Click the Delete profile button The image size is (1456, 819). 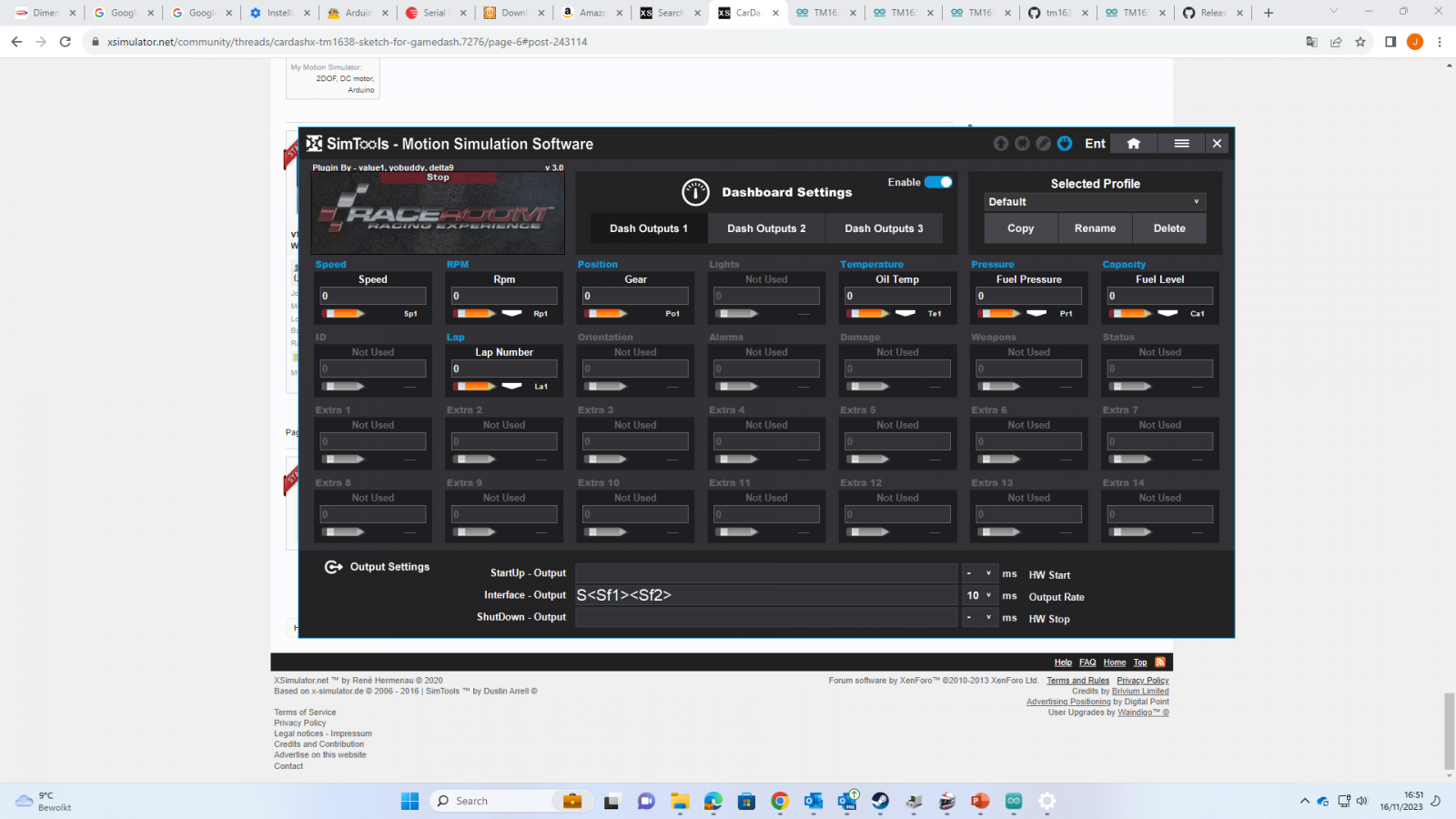(x=1170, y=228)
